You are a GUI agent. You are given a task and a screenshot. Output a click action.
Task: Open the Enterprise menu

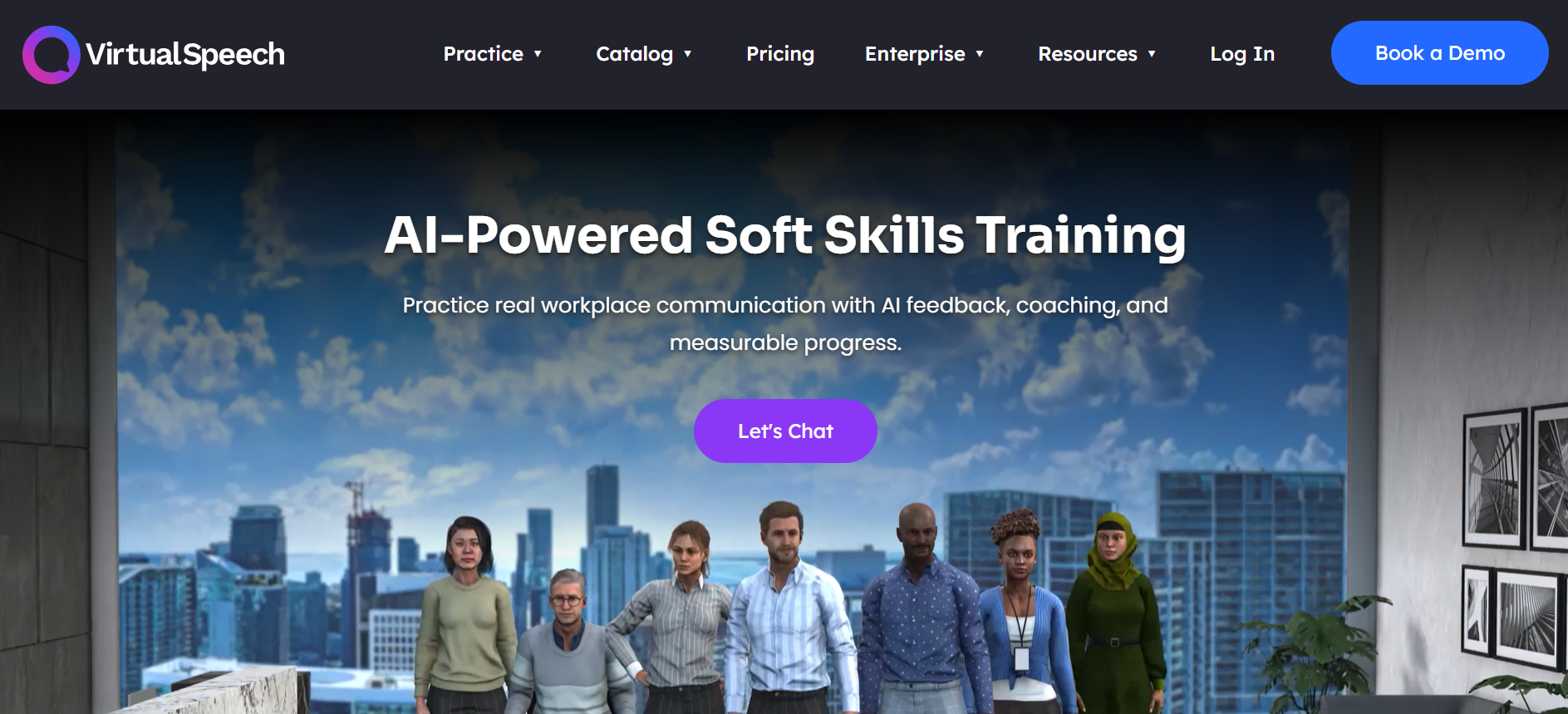[915, 54]
